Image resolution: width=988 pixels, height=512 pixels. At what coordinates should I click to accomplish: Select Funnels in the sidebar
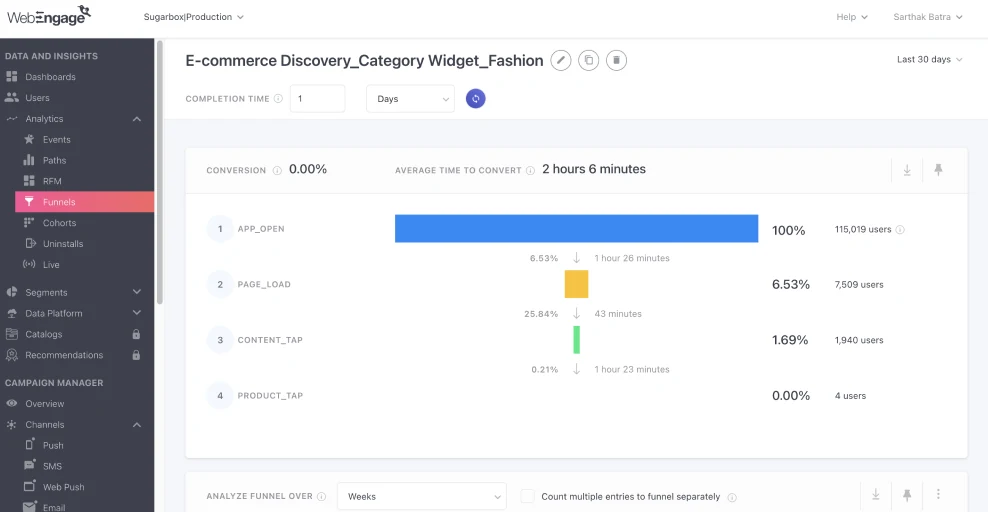coord(84,202)
